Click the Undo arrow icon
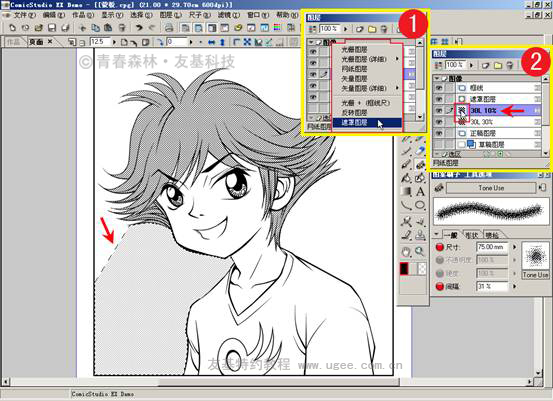The height and width of the screenshot is (401, 553). pyautogui.click(x=139, y=28)
